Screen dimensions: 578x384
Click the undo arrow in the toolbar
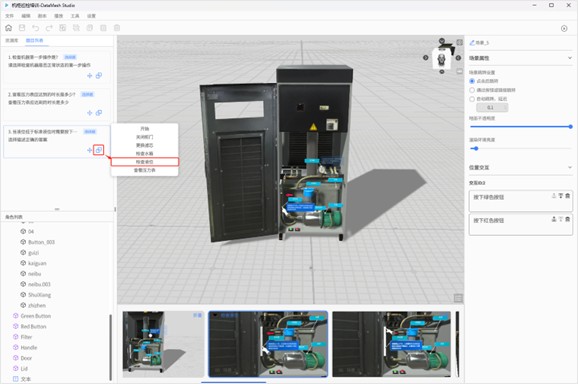point(35,28)
